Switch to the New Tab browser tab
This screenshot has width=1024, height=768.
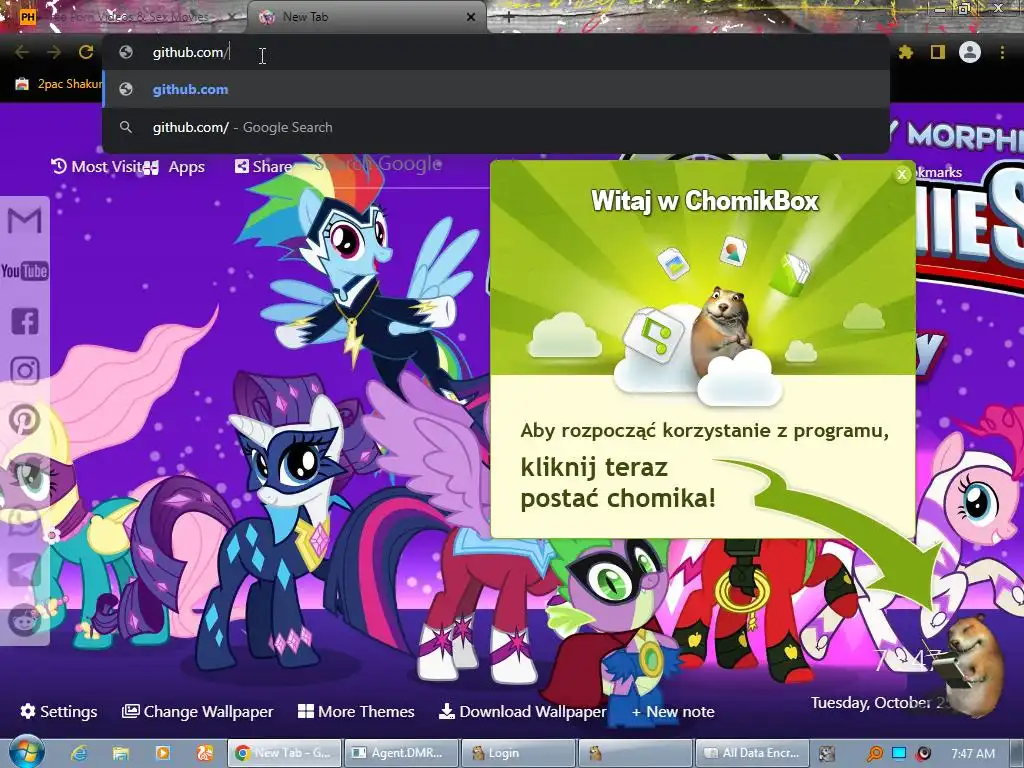click(x=366, y=17)
